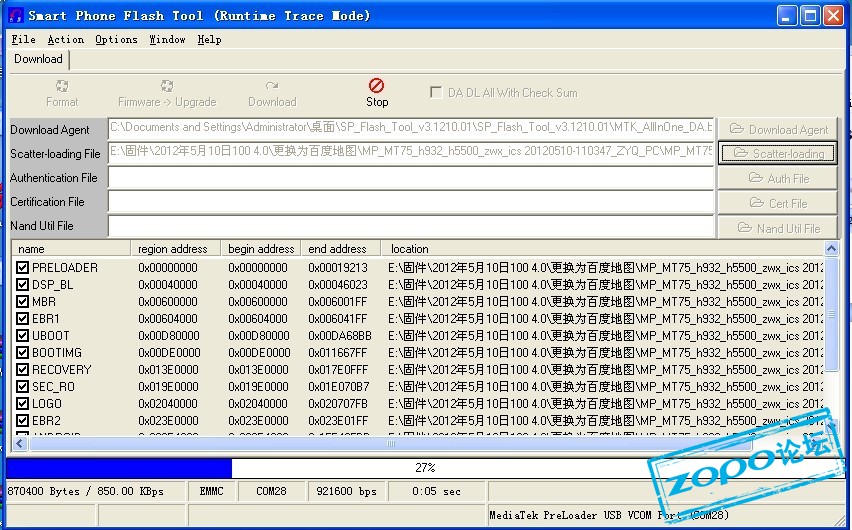This screenshot has height=530, width=852.
Task: Uncheck the MBR partition
Action: 22,301
